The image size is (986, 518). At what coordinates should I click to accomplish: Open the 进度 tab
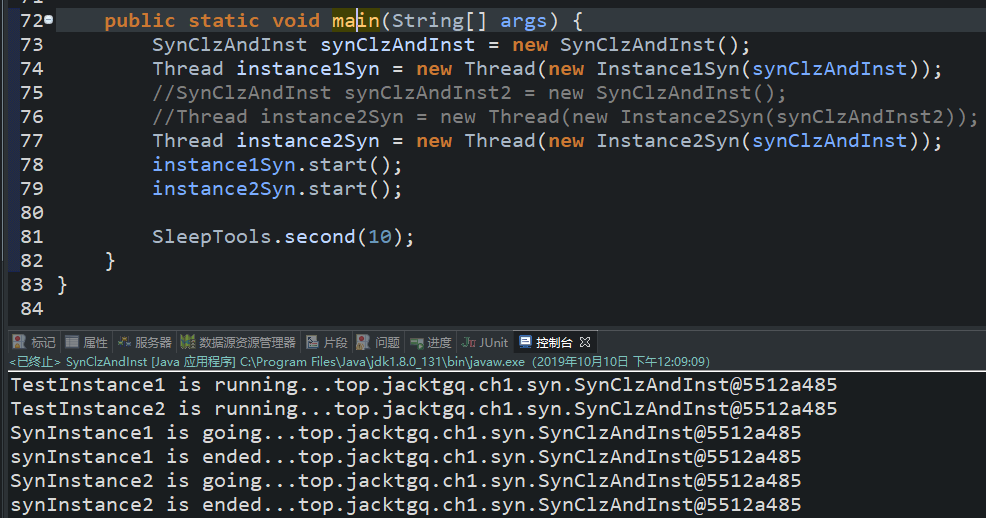pyautogui.click(x=431, y=343)
